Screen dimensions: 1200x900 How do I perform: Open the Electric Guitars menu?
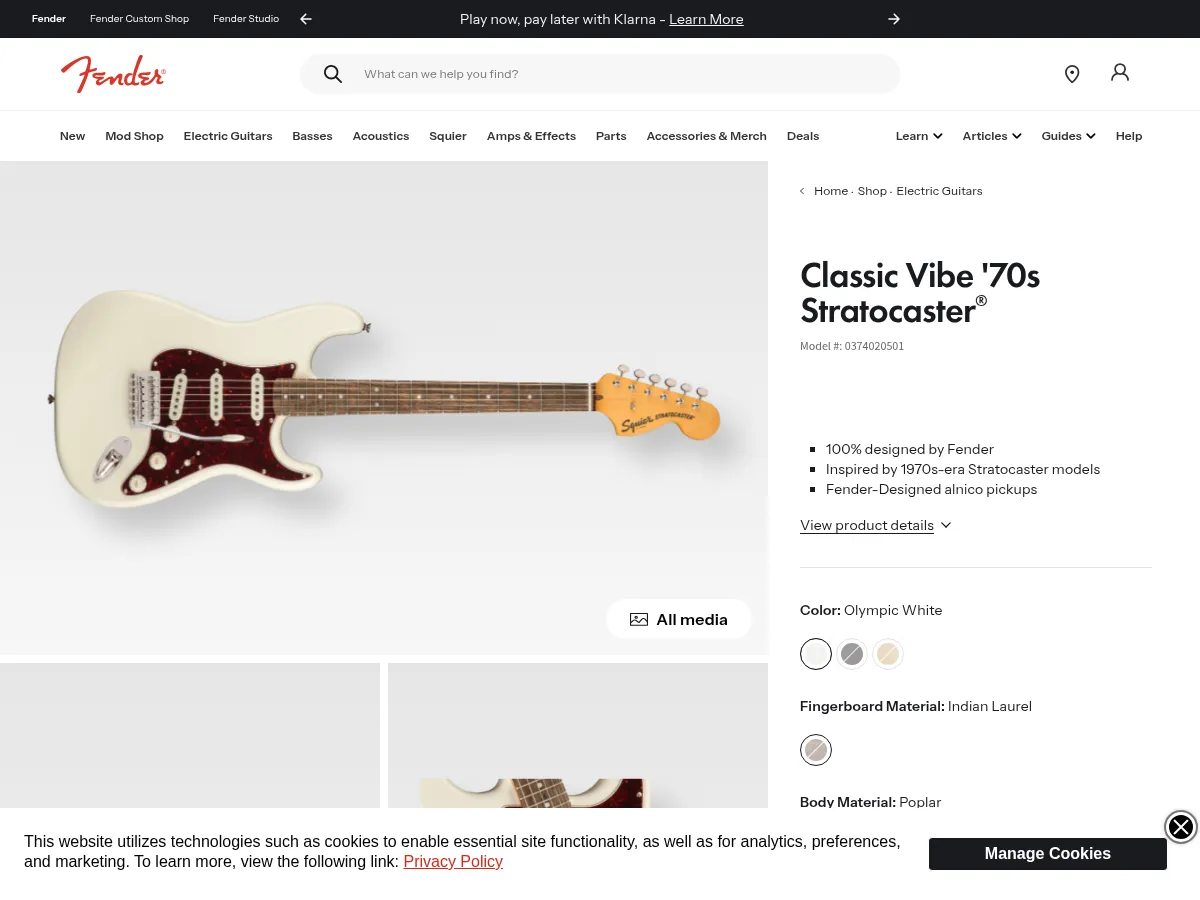(x=227, y=136)
